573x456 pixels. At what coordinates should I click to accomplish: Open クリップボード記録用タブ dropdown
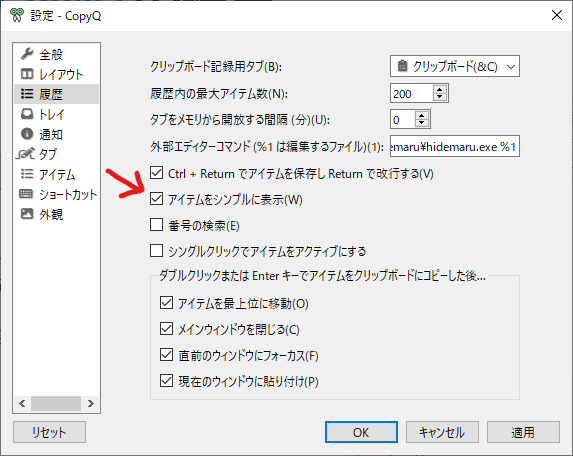[455, 66]
